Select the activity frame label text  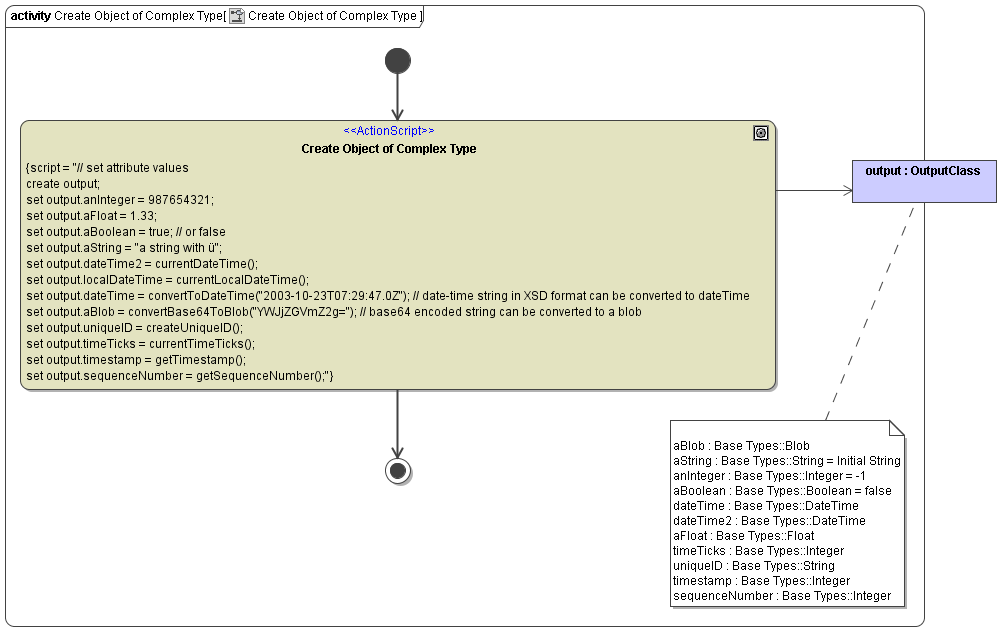30,15
